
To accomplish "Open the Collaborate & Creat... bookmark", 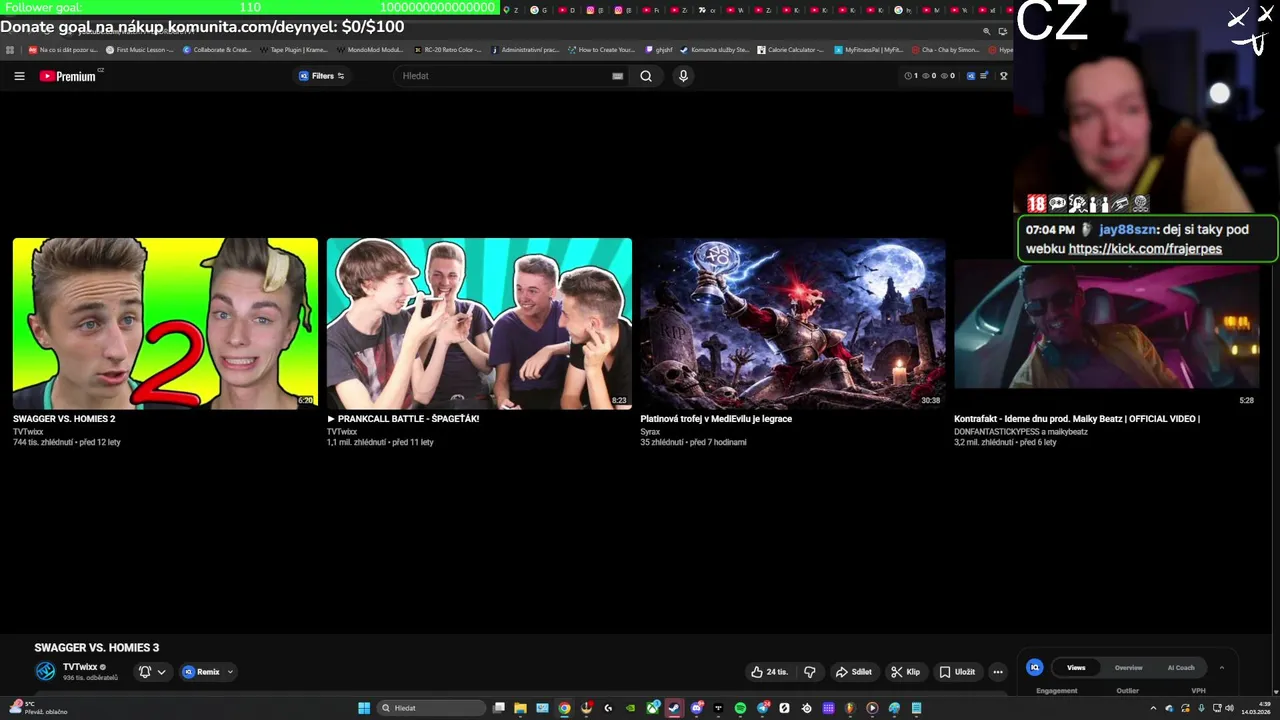I will click(218, 49).
